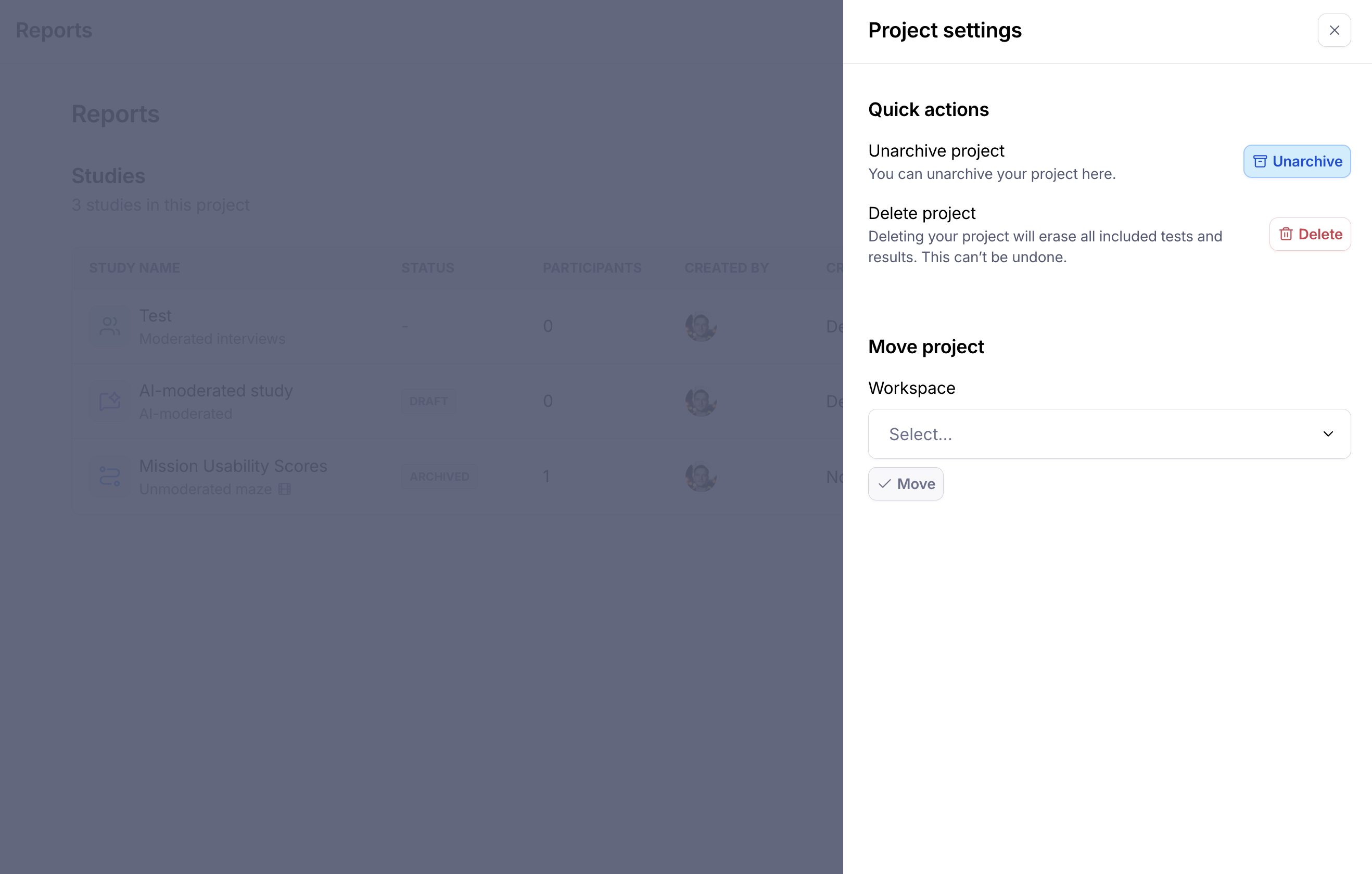Click the Unmoderated maze study icon
Viewport: 1372px width, 874px height.
[x=109, y=477]
